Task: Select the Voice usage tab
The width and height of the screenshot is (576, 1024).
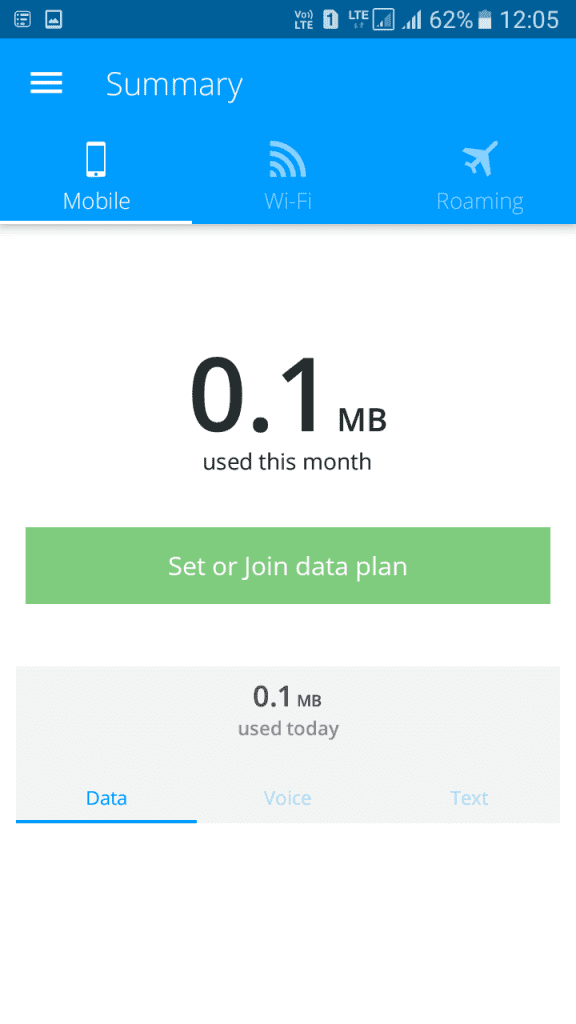Action: (287, 798)
